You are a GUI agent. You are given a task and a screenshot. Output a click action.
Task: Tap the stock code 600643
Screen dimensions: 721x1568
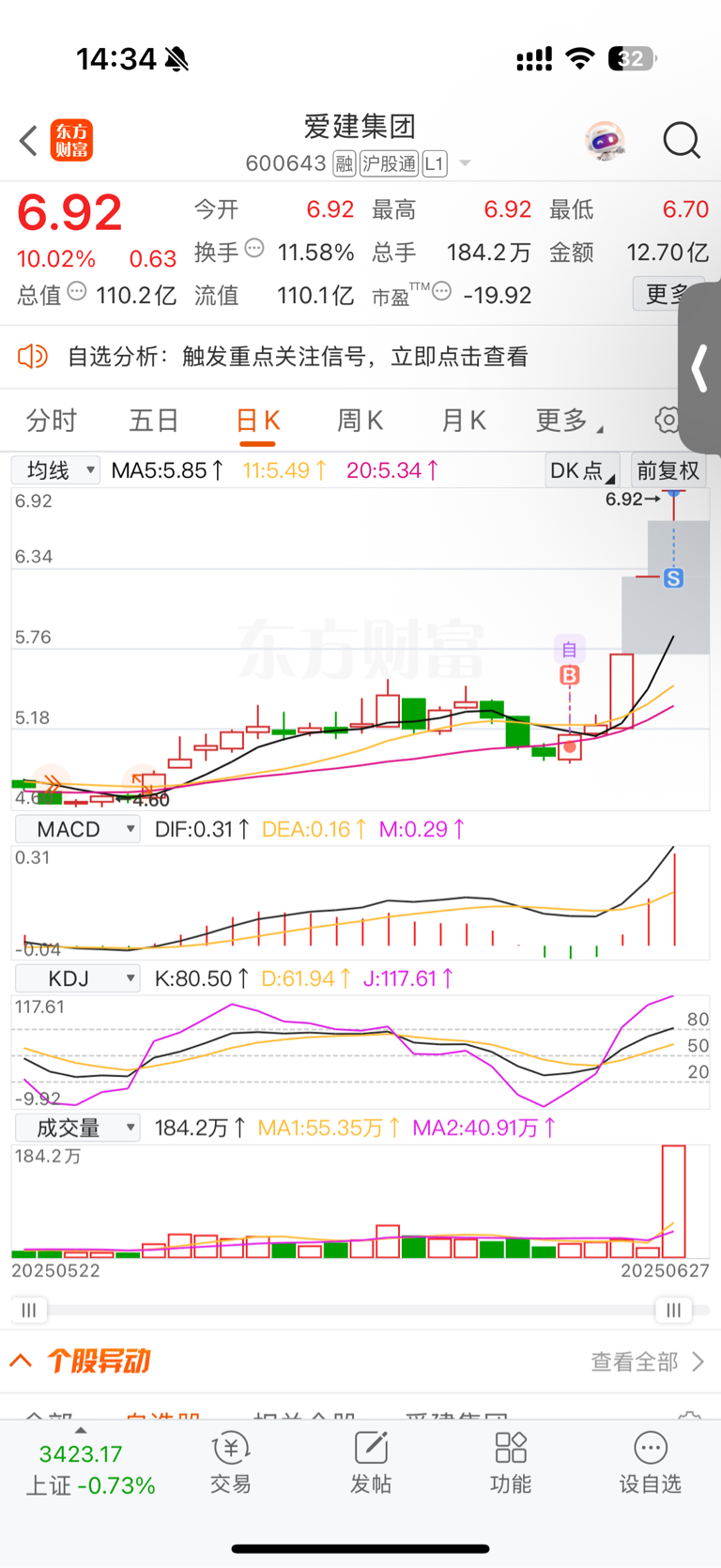click(285, 164)
